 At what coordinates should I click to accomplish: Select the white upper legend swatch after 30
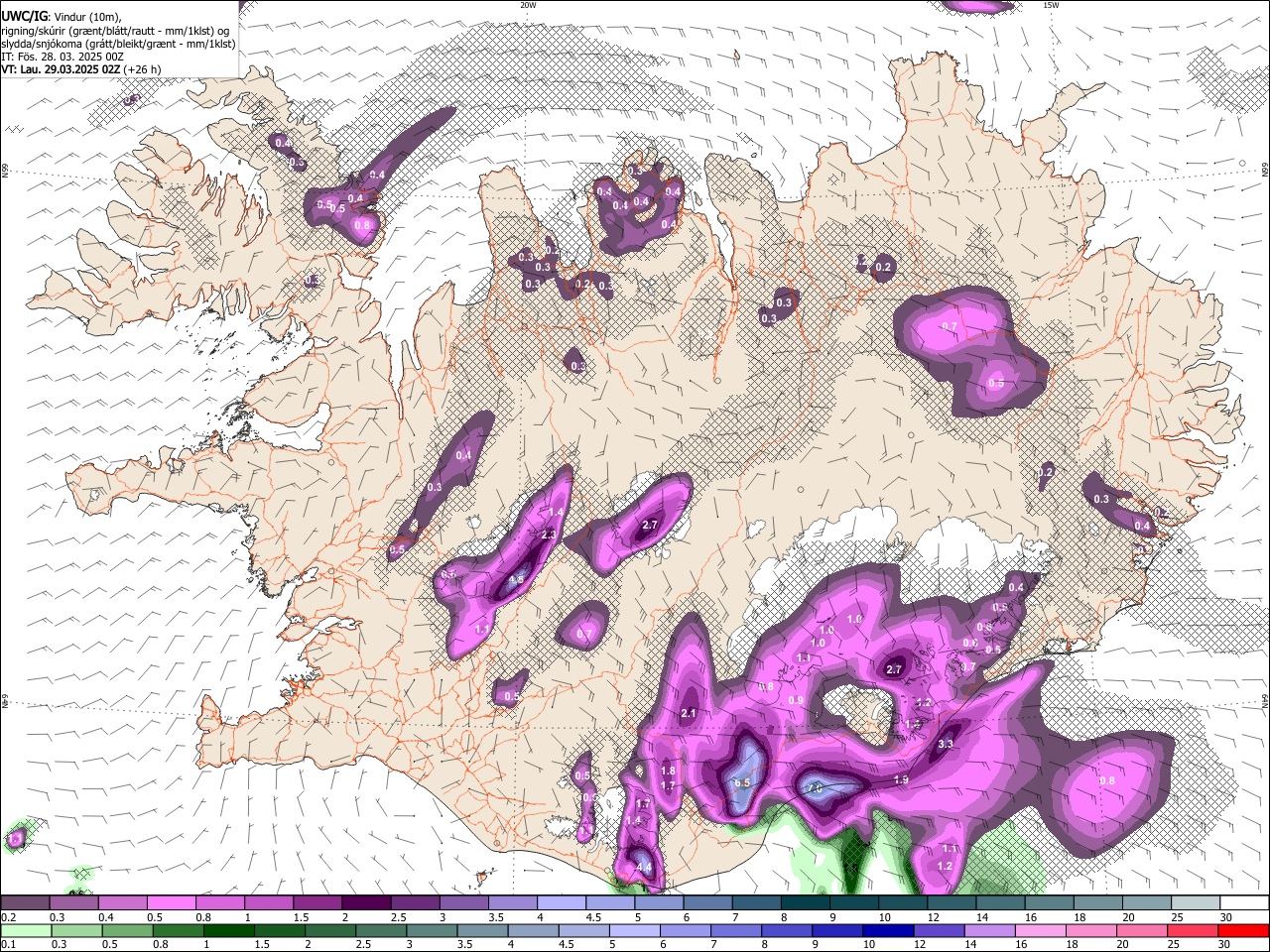[x=1244, y=902]
